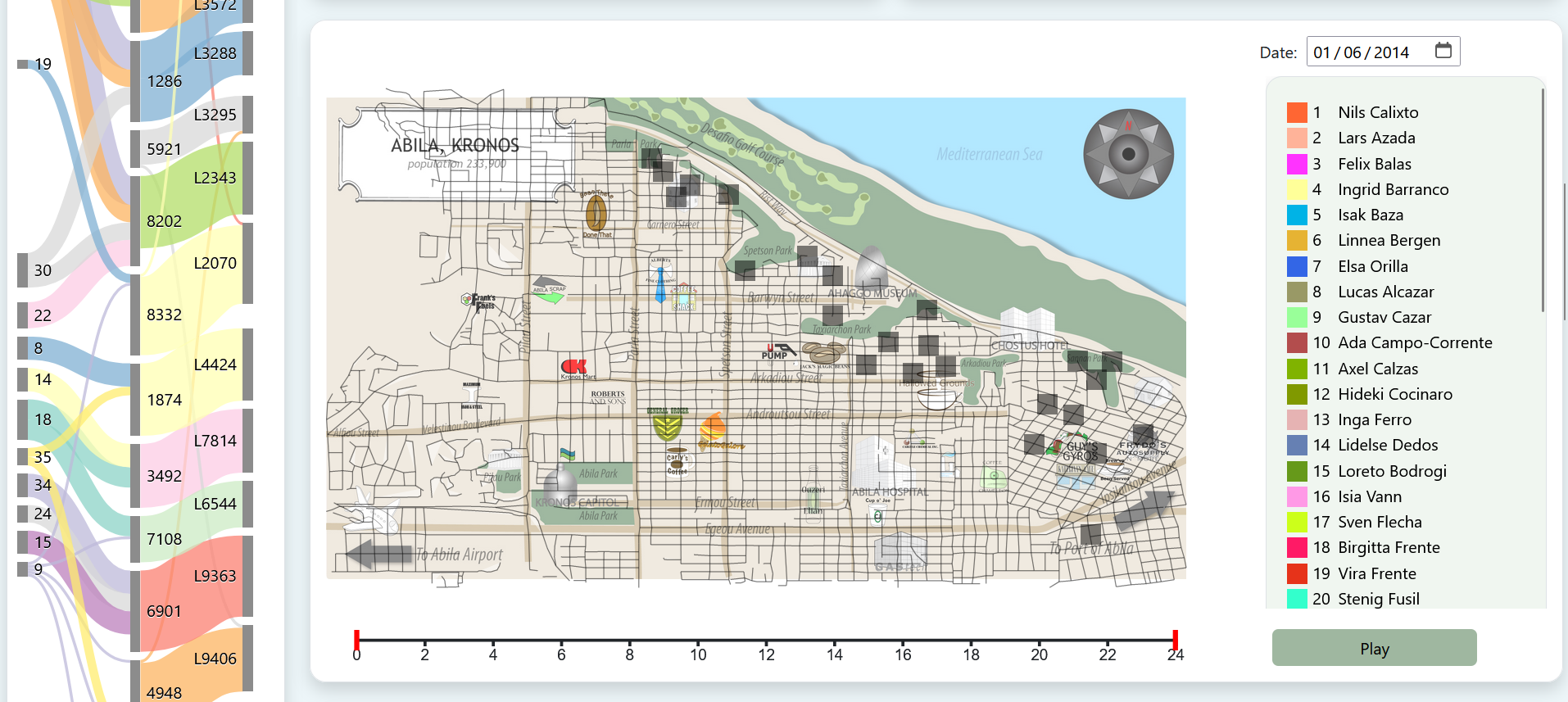Click the Coffee Shack icon
The height and width of the screenshot is (702, 1568).
(x=683, y=297)
